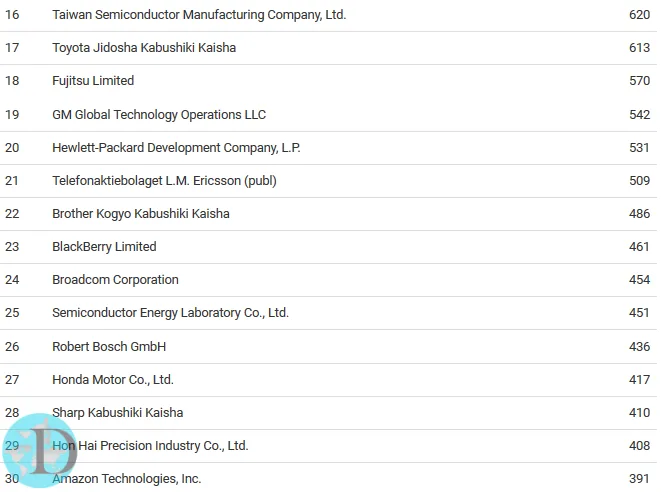The height and width of the screenshot is (492, 661).
Task: Select Broadcom Corporation in the list
Action: pos(115,280)
